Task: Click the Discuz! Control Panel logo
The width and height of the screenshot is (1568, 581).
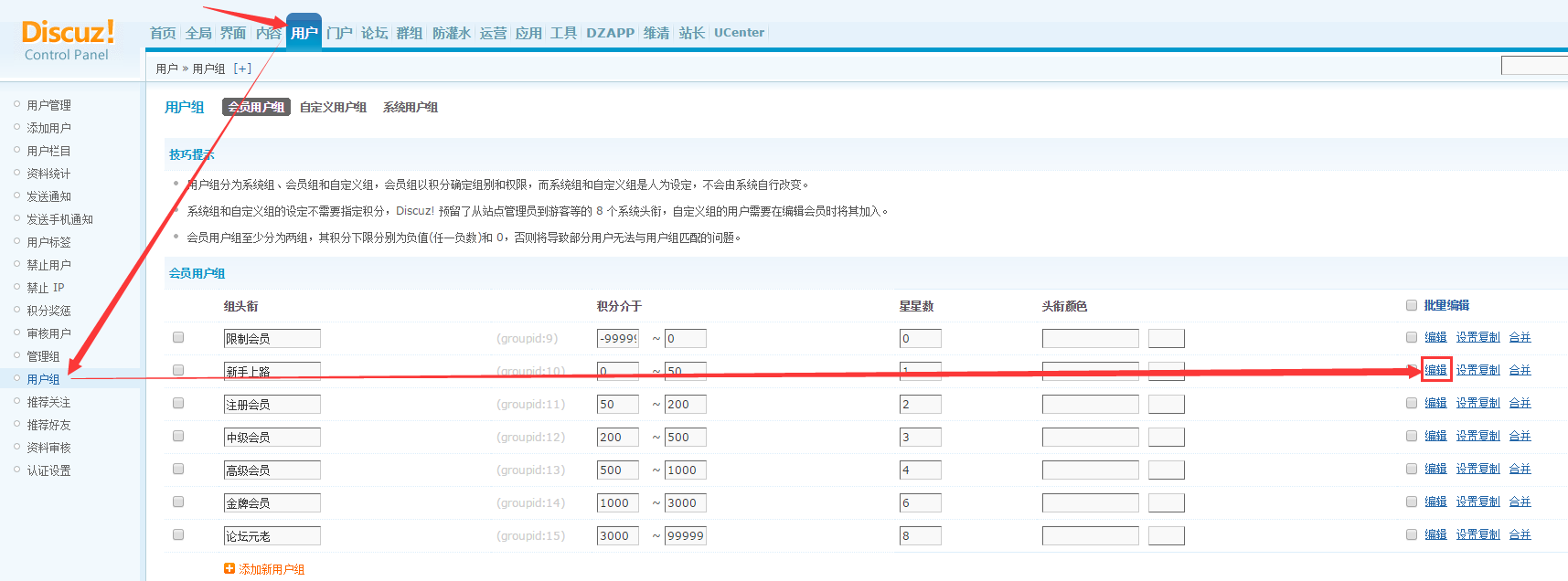Action: (68, 41)
